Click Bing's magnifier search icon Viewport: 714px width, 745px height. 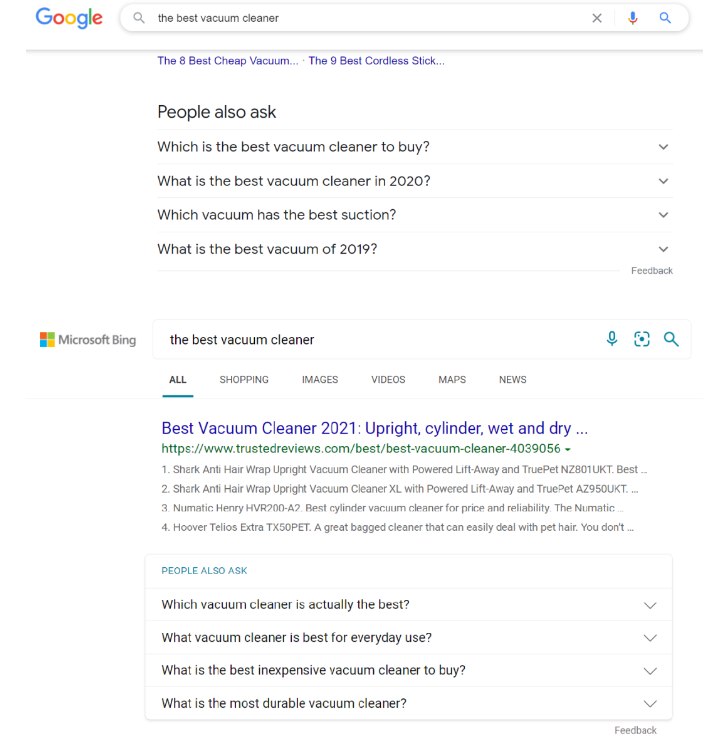671,339
